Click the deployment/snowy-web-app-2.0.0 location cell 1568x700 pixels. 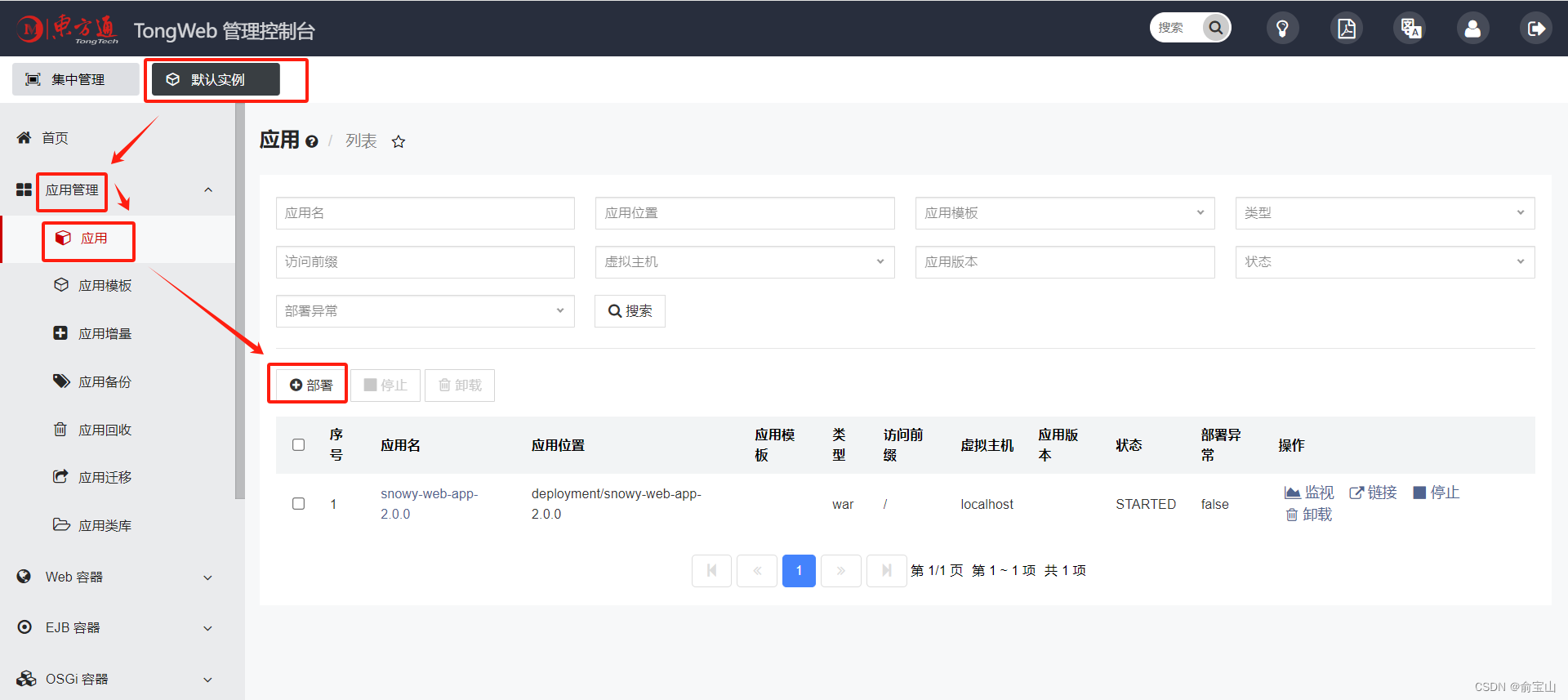click(x=617, y=504)
